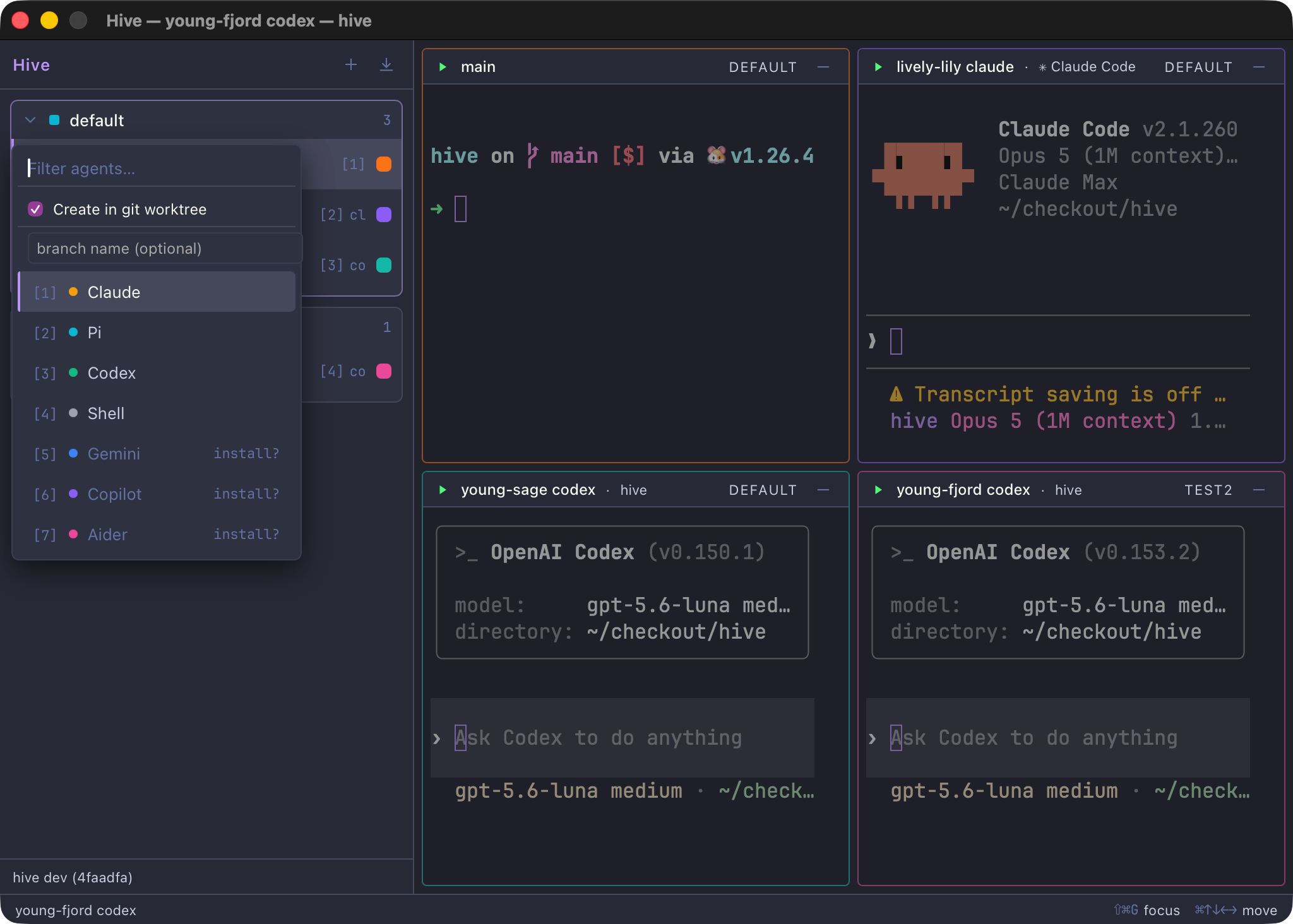Image resolution: width=1293 pixels, height=924 pixels.
Task: Choose Codex in agent list
Action: coord(157,372)
